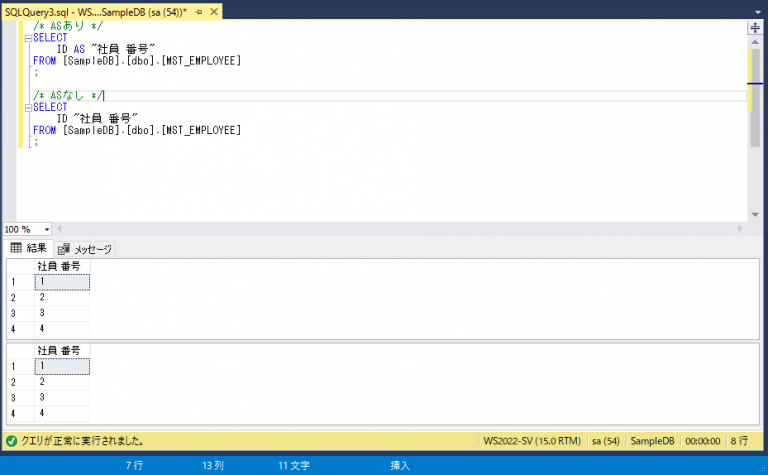Image resolution: width=768 pixels, height=475 pixels.
Task: Switch to the 結果 results tab
Action: coord(29,248)
